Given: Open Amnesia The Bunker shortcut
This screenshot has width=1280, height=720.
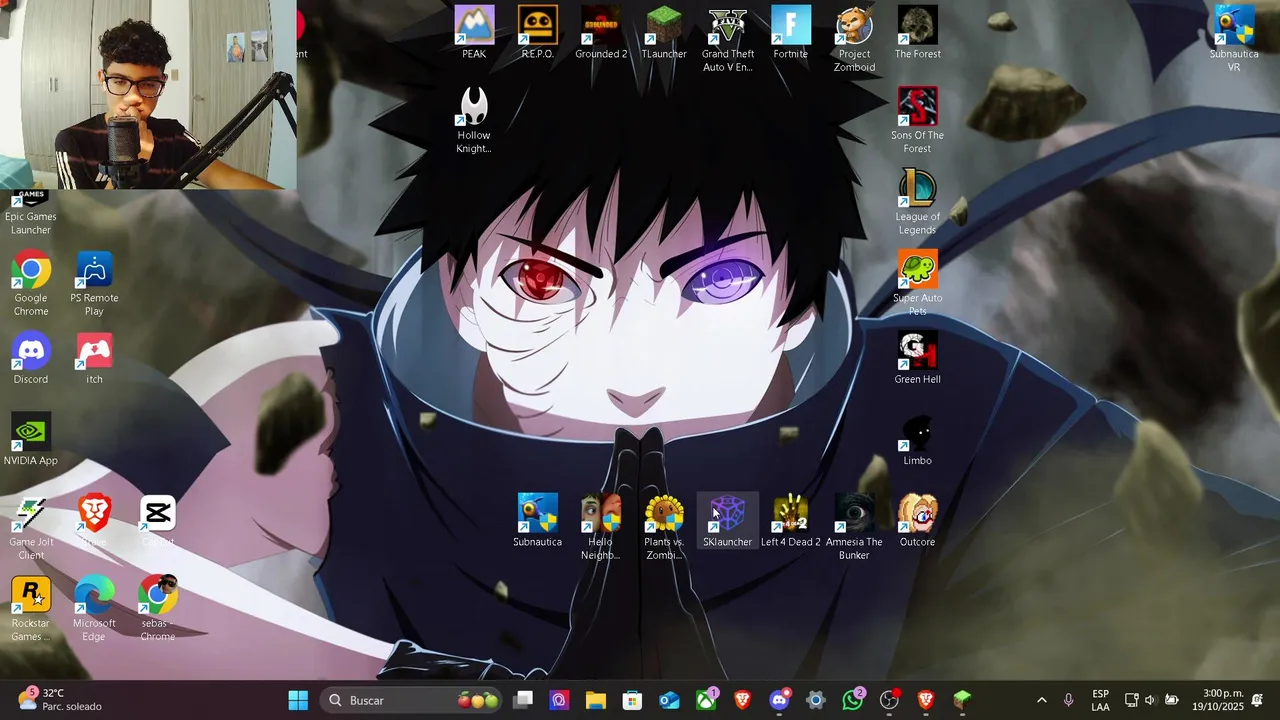Looking at the screenshot, I should (854, 527).
